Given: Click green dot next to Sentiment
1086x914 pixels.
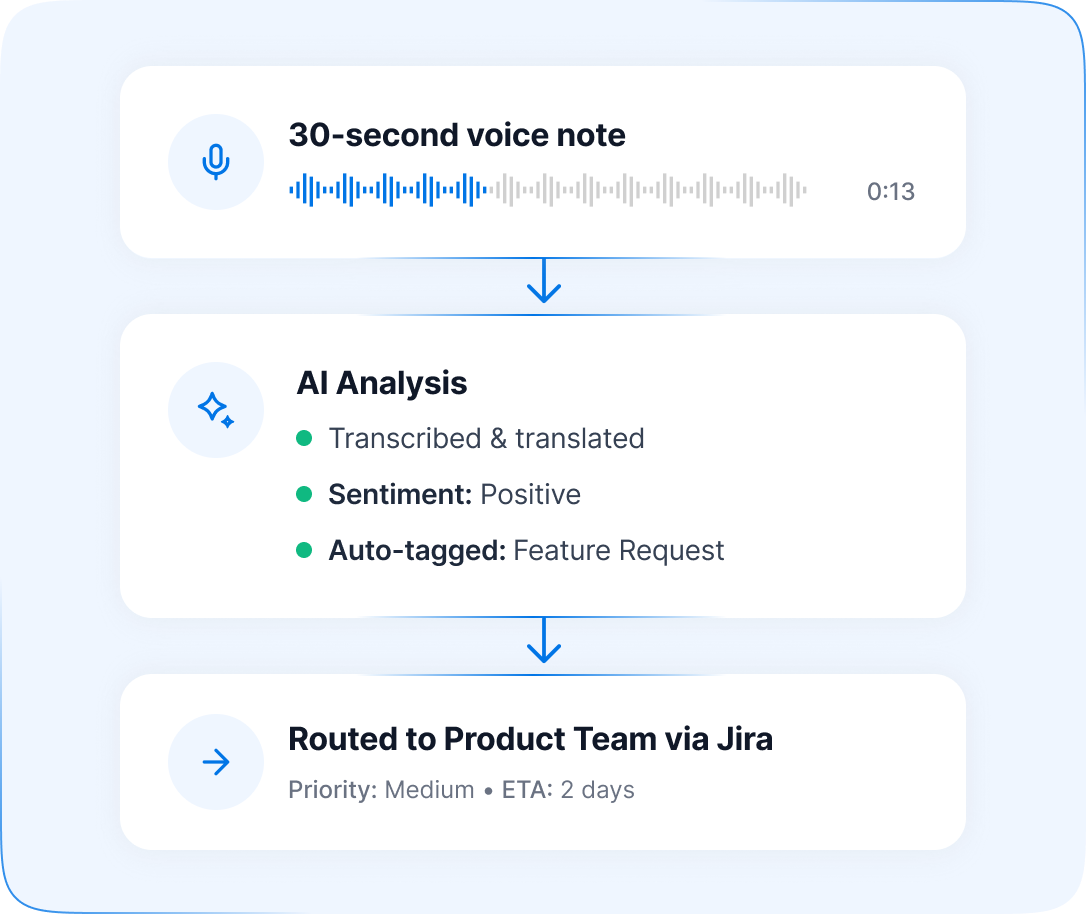Looking at the screenshot, I should click(x=305, y=494).
